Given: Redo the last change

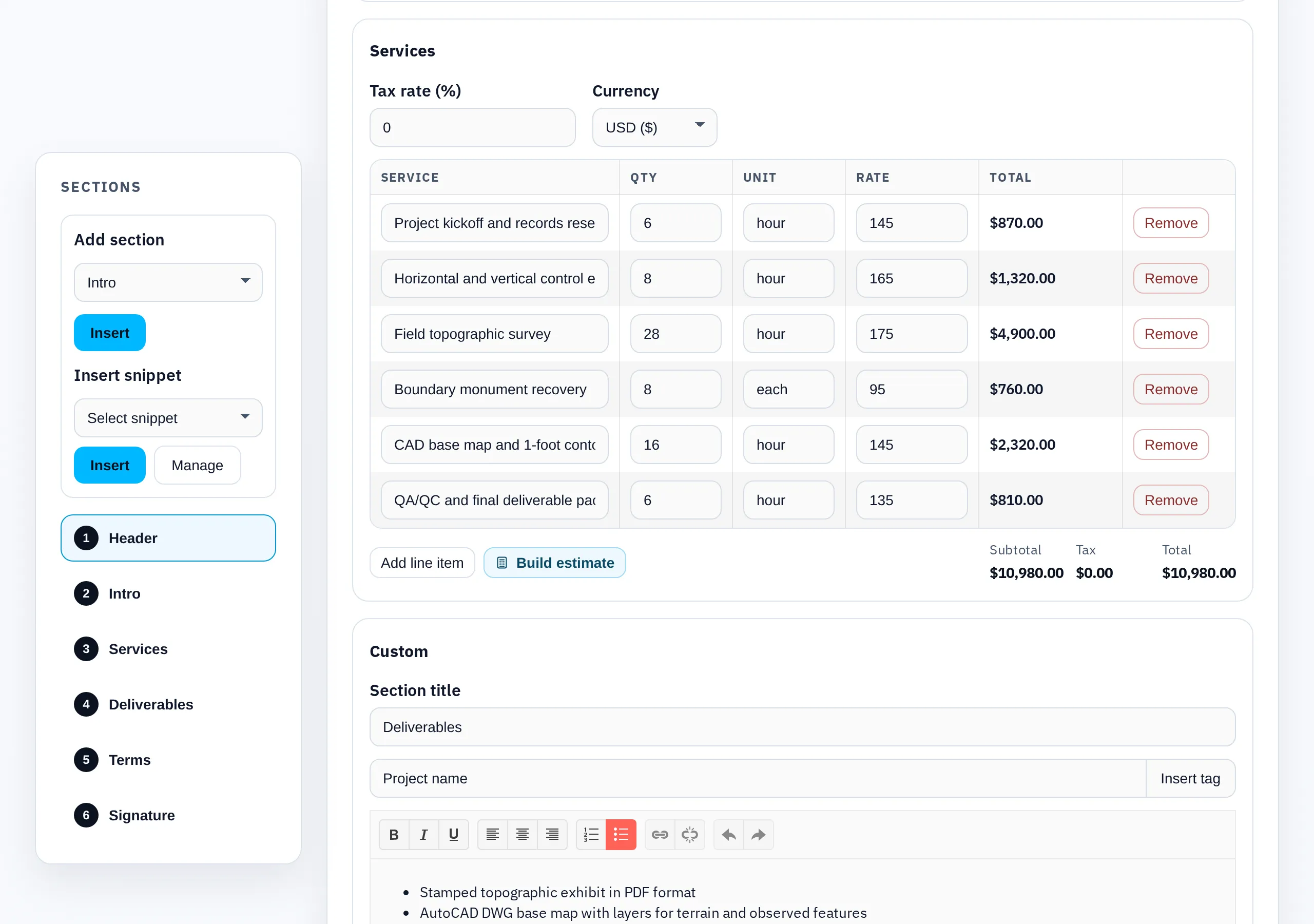Looking at the screenshot, I should 758,835.
